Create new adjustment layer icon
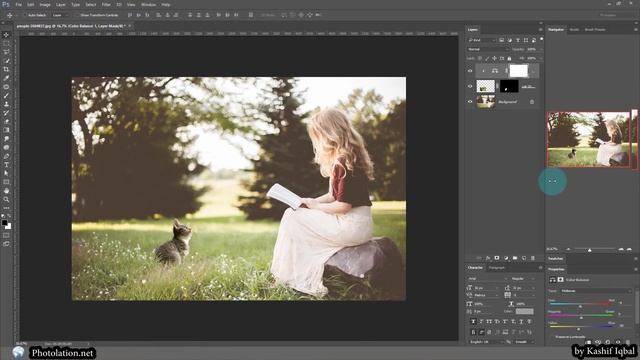Image resolution: width=640 pixels, height=360 pixels. click(x=506, y=258)
